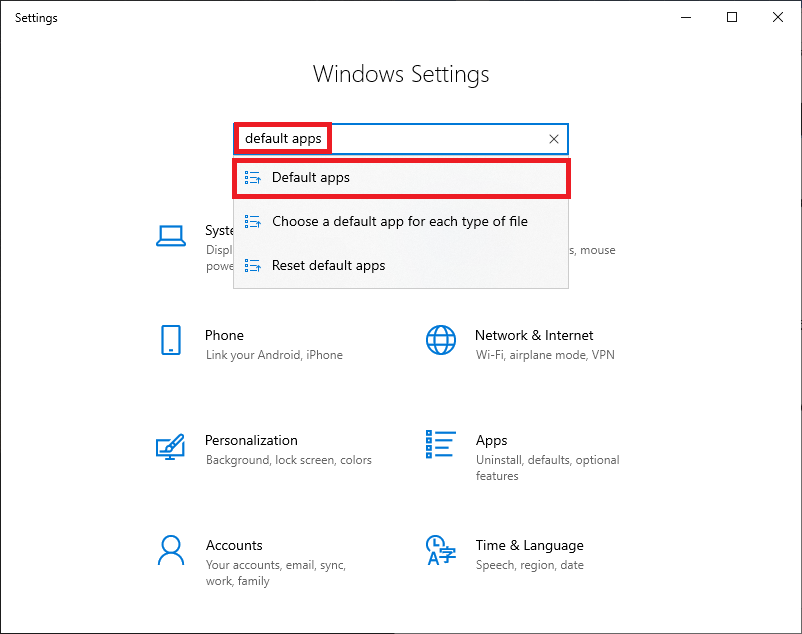Open the Phone settings icon
Viewport: 802px width, 634px height.
tap(171, 340)
